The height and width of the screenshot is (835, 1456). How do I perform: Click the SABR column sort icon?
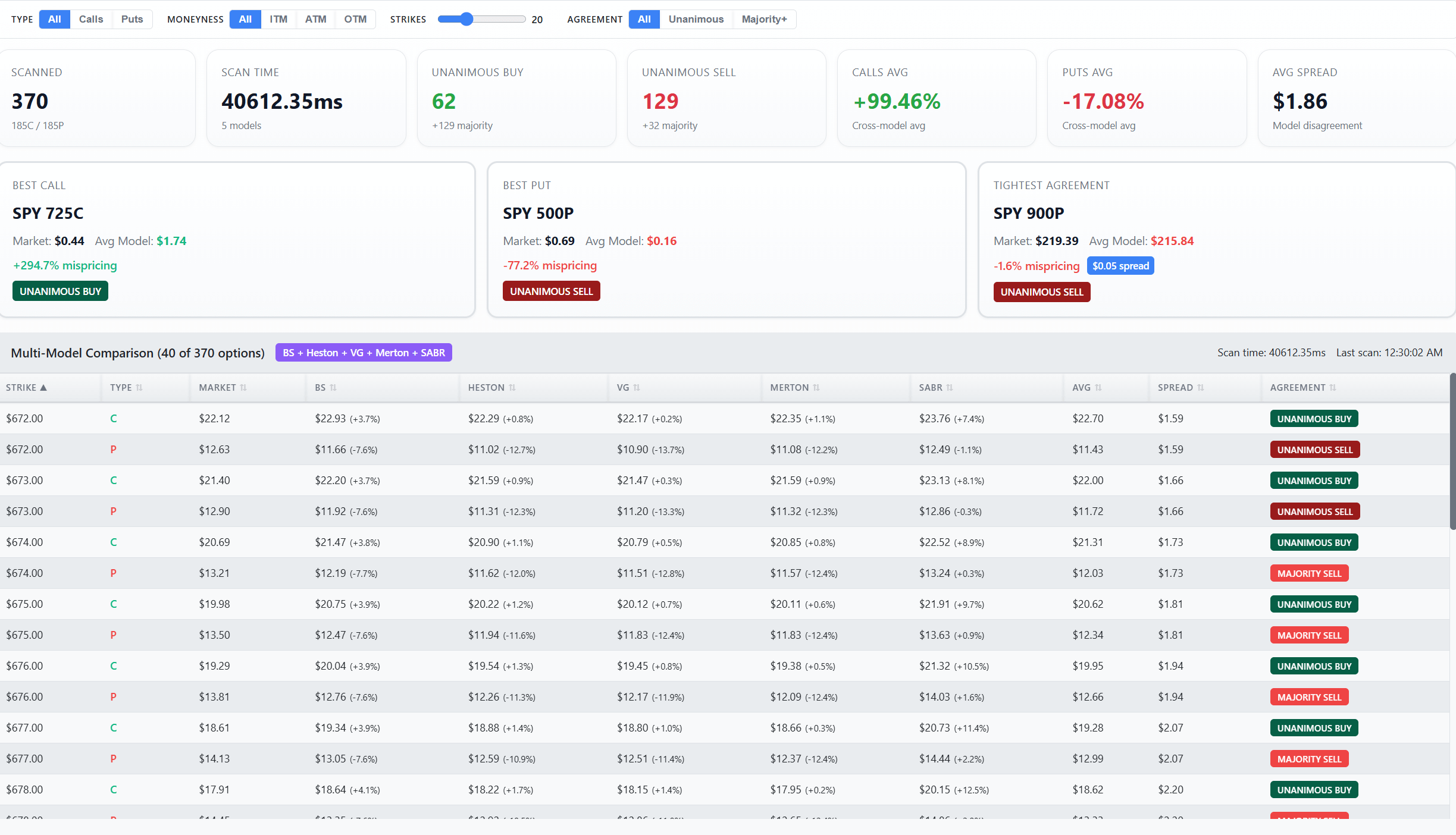(x=950, y=388)
